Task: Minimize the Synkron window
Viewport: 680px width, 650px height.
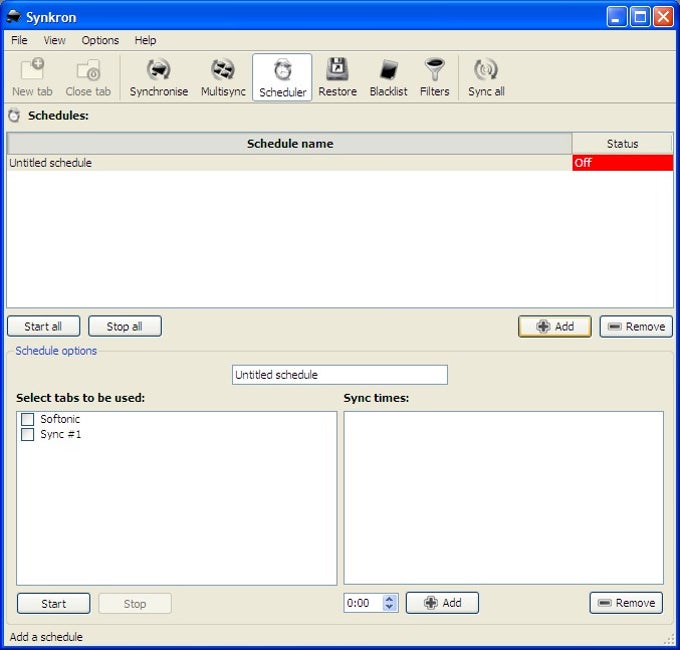Action: 616,17
